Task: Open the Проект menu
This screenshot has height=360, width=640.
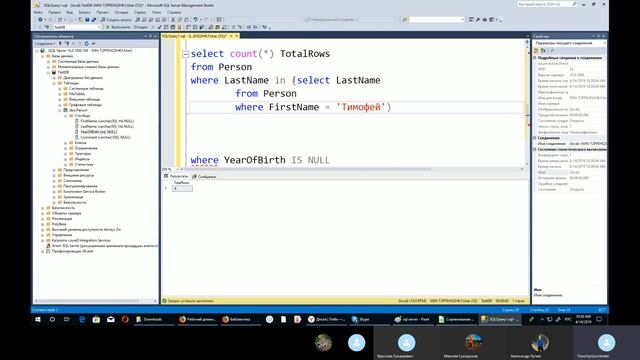Action: 102,12
